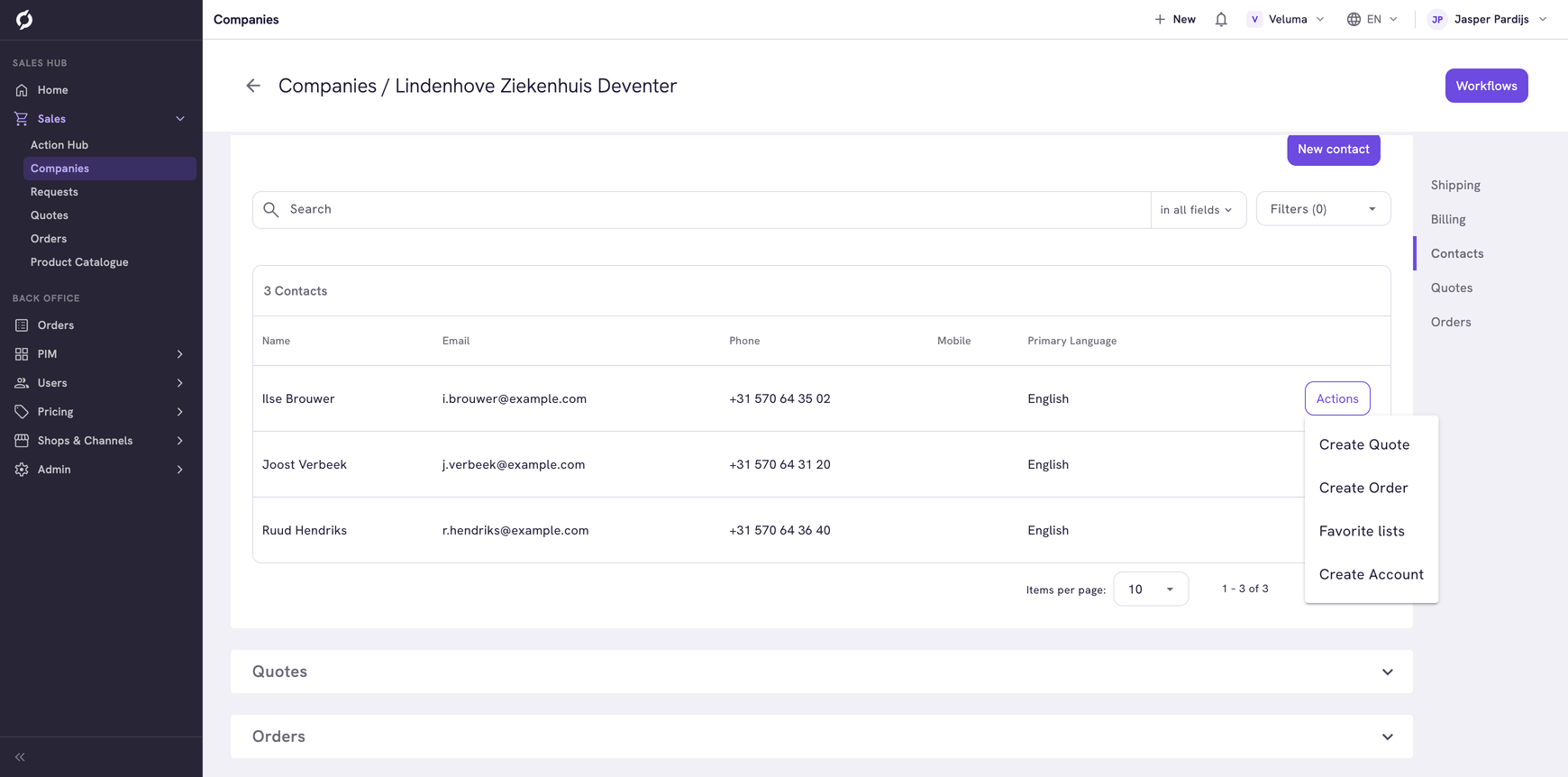This screenshot has width=1568, height=777.
Task: Expand the Users submenu arrow
Action: pyautogui.click(x=180, y=383)
